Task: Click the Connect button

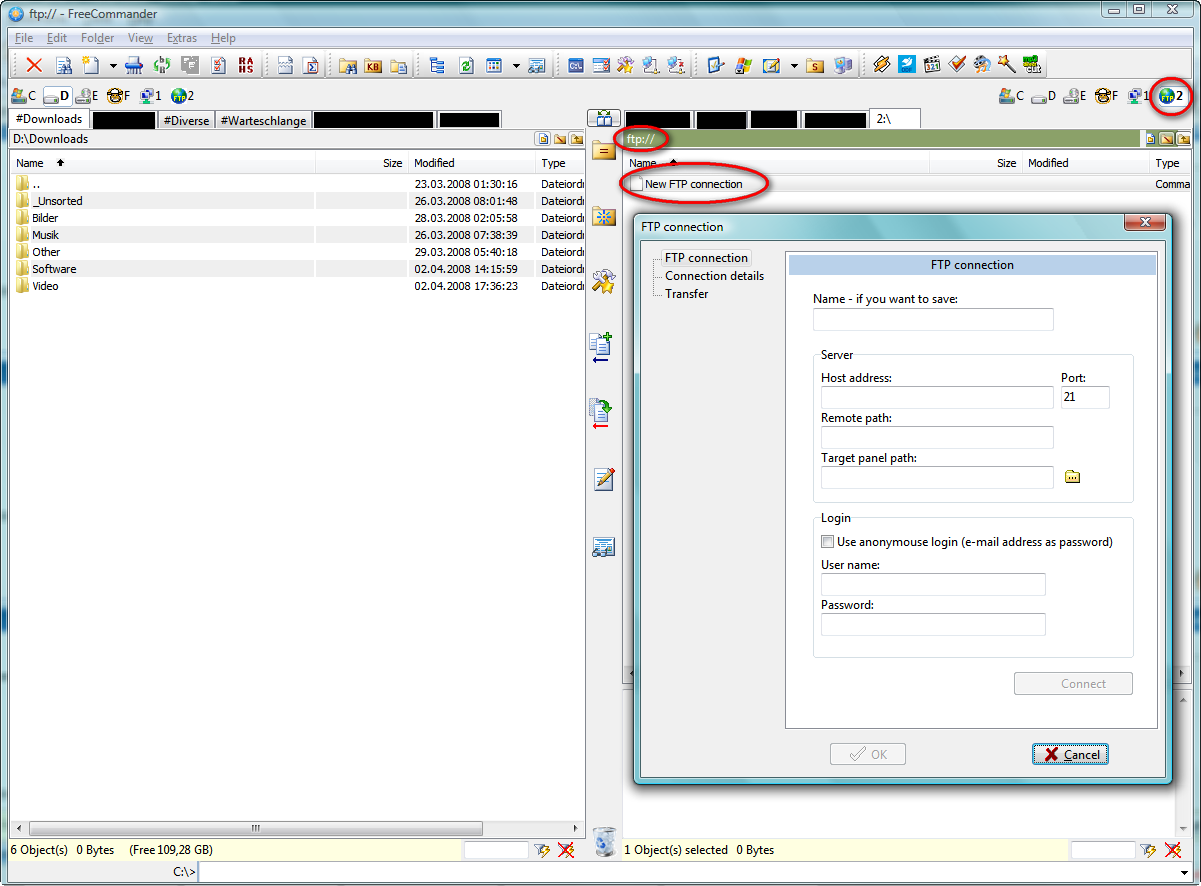Action: point(1073,684)
